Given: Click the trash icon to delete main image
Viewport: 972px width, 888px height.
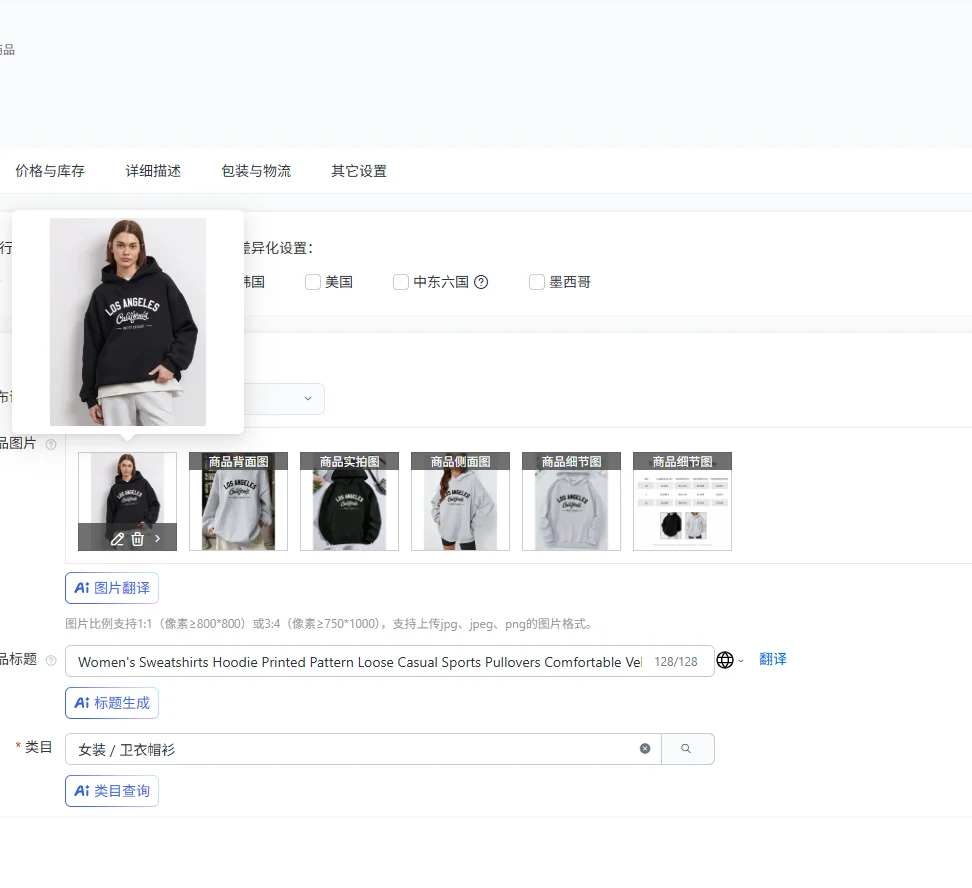Looking at the screenshot, I should click(x=138, y=538).
